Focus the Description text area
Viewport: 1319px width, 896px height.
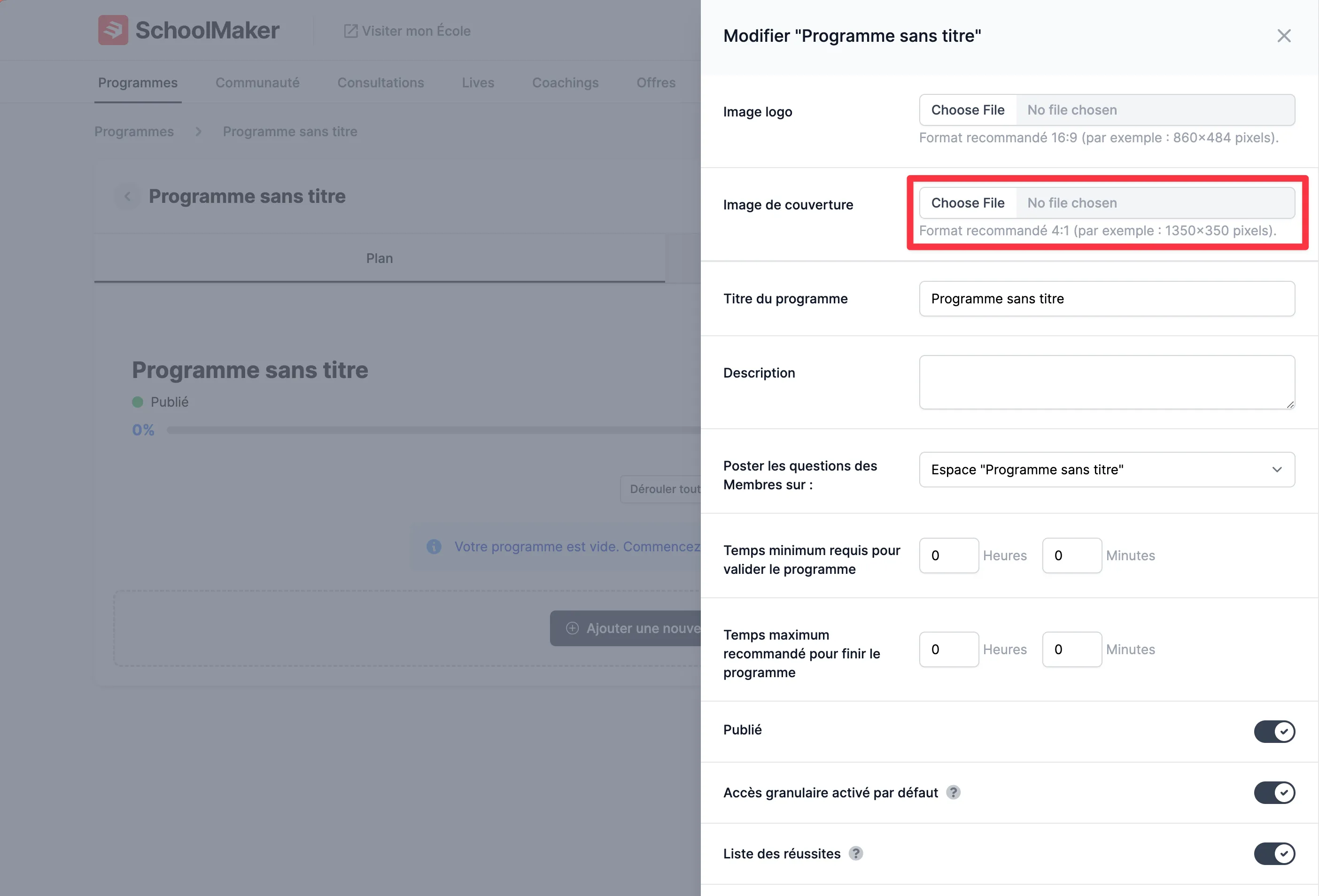[x=1107, y=382]
